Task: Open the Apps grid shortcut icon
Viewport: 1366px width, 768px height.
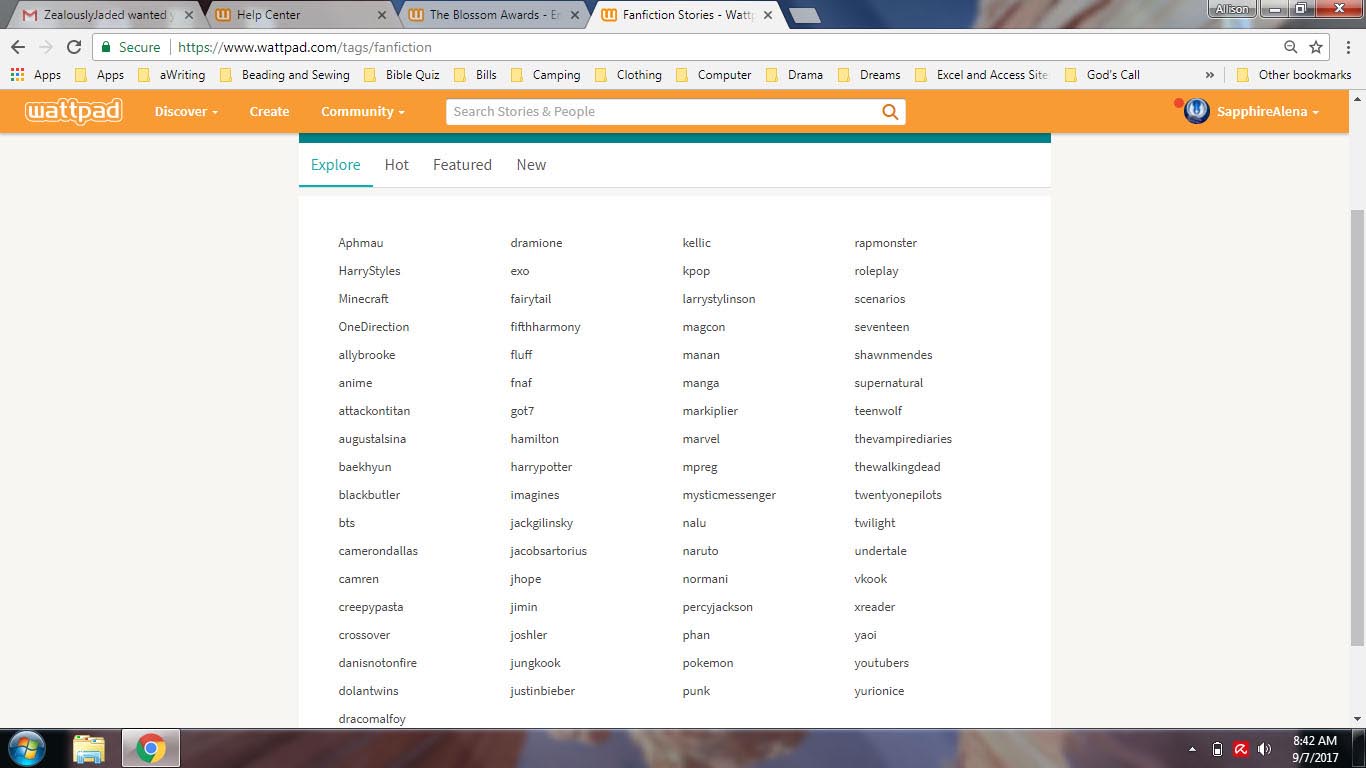Action: click(x=17, y=75)
